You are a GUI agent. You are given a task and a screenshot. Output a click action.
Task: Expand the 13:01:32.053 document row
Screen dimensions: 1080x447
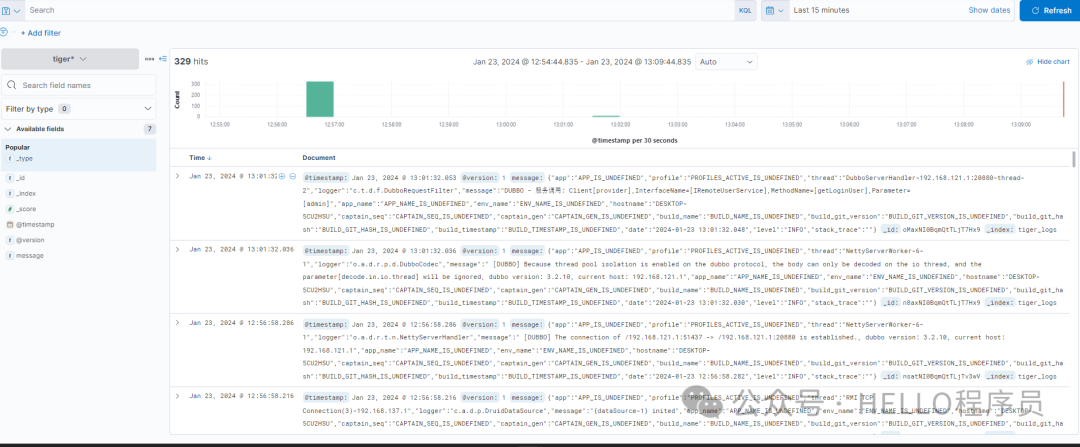(177, 176)
